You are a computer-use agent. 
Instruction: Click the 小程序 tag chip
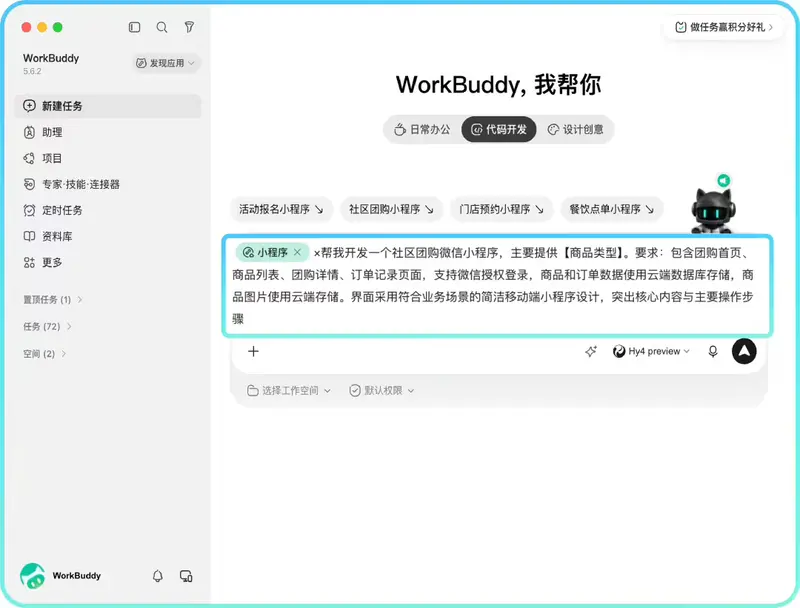[x=272, y=252]
